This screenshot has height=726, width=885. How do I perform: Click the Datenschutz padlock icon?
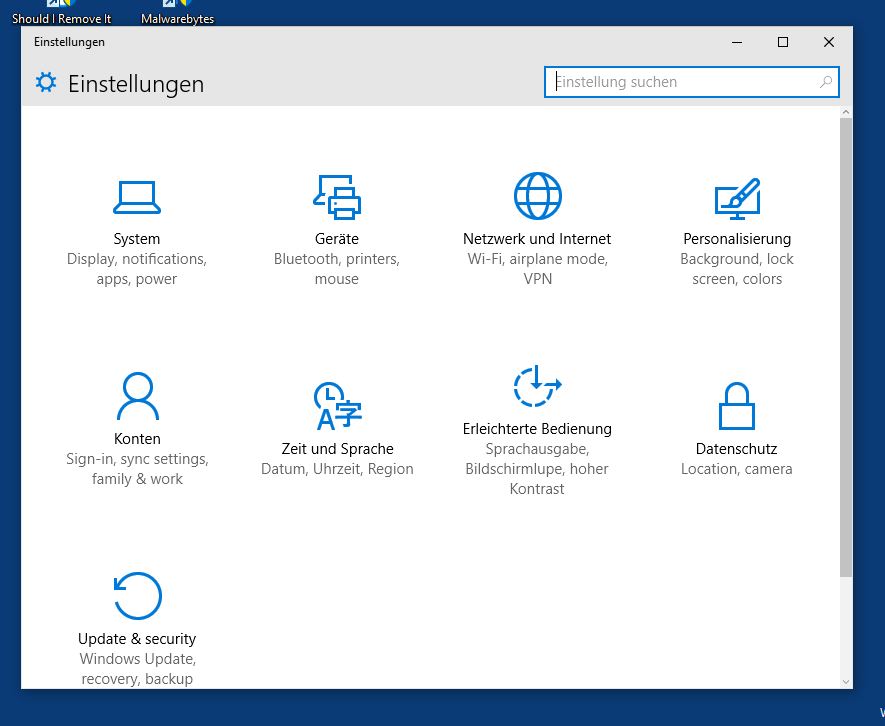[737, 406]
